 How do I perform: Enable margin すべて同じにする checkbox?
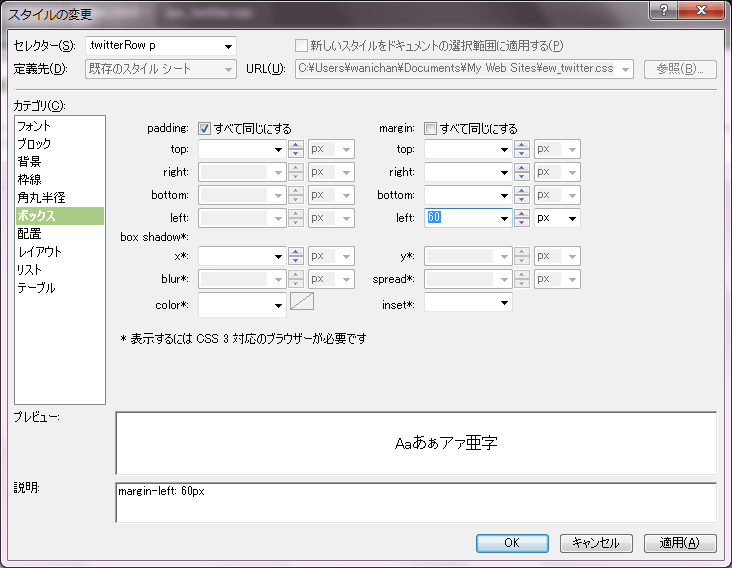[x=430, y=128]
